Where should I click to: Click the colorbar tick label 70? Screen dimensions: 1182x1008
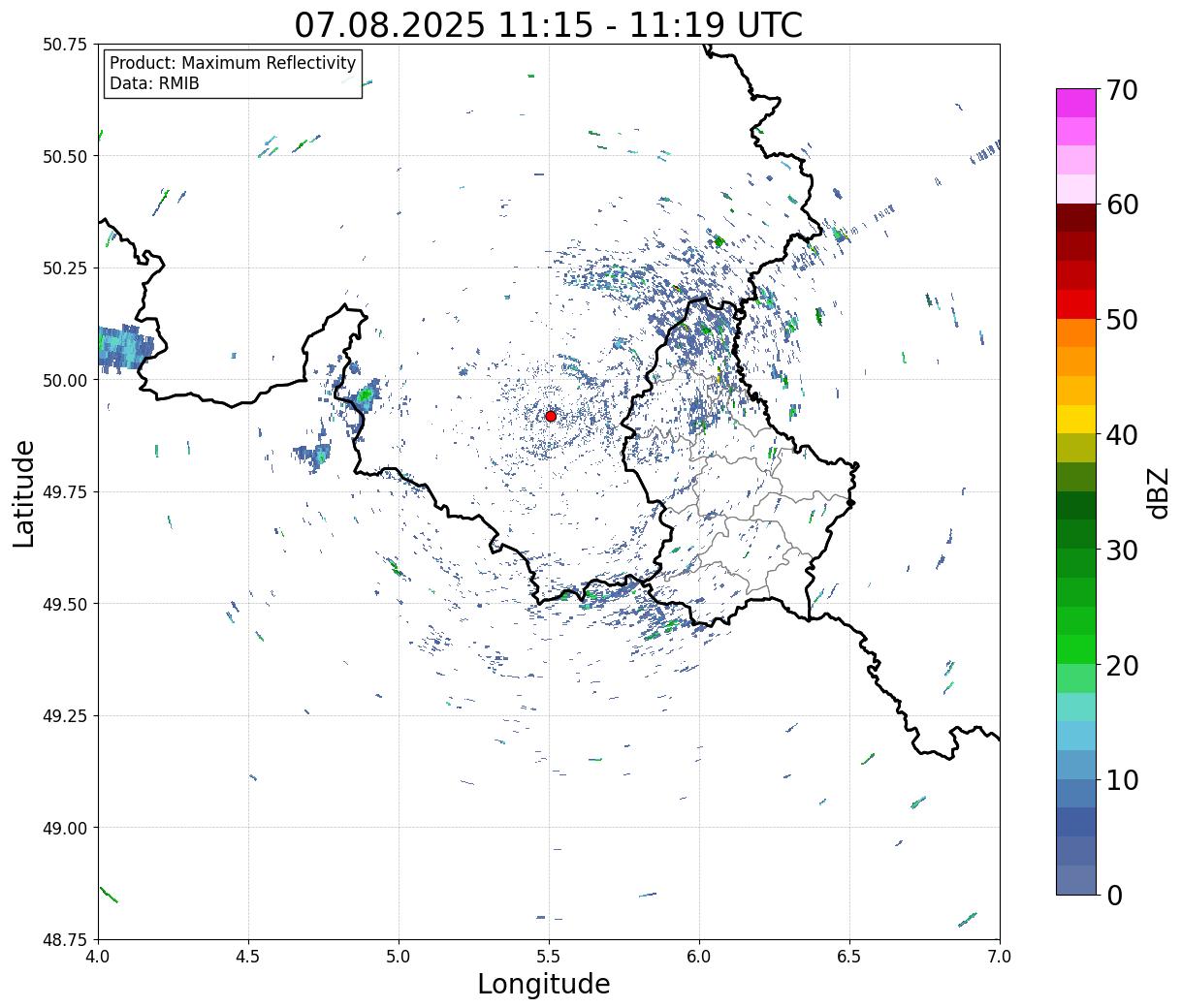[x=1121, y=90]
